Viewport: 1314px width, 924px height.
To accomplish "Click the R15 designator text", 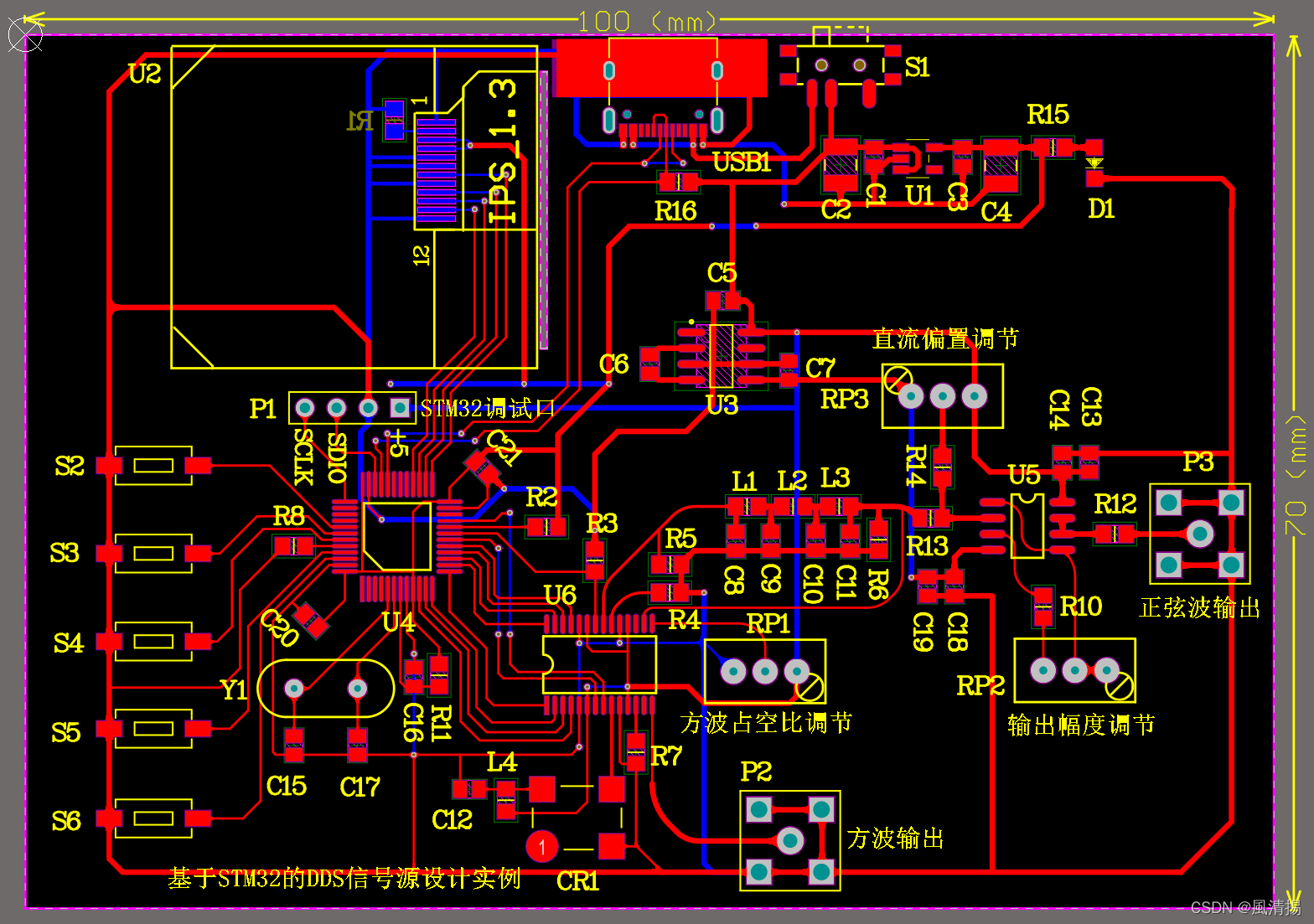I will (1048, 114).
